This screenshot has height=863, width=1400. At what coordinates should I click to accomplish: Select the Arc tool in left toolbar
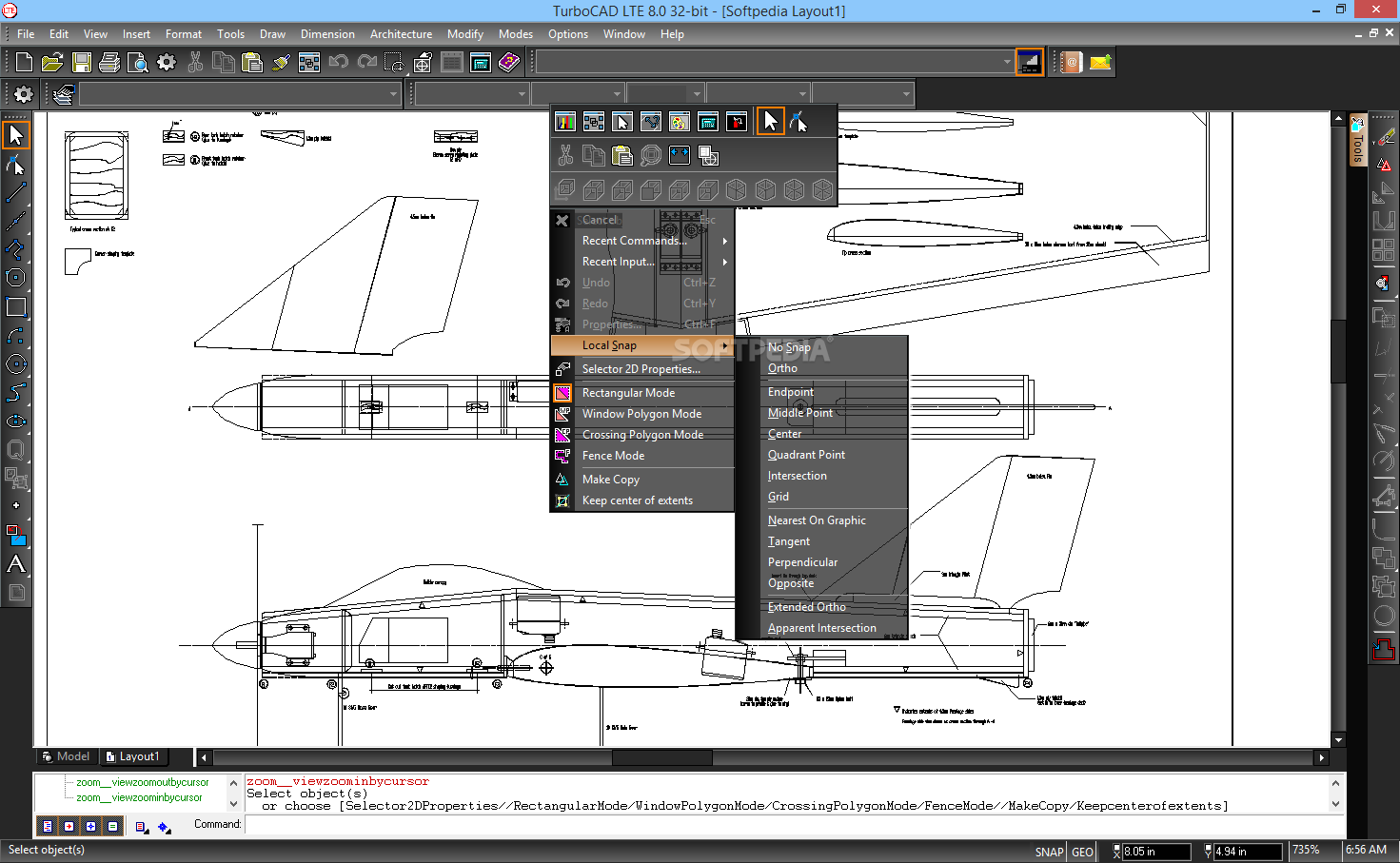[x=16, y=335]
